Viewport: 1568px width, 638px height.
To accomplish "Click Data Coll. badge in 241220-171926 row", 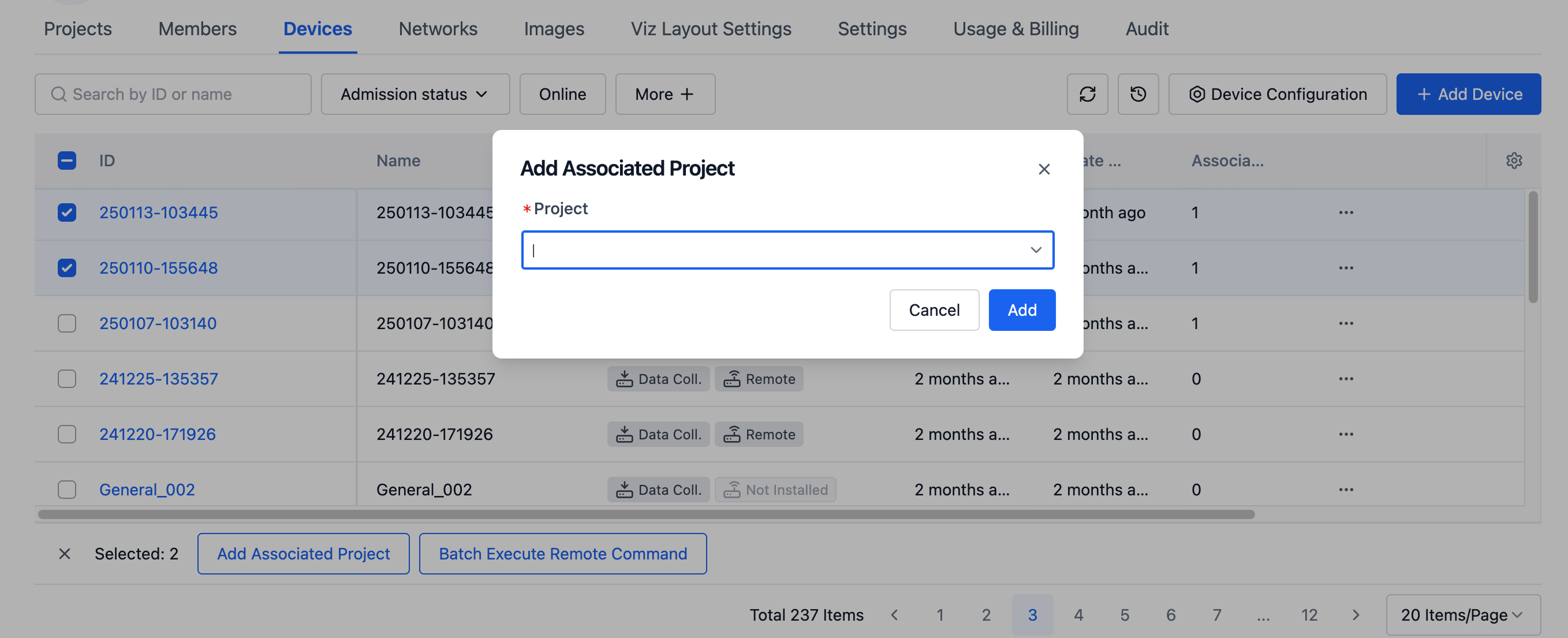I will [x=658, y=434].
